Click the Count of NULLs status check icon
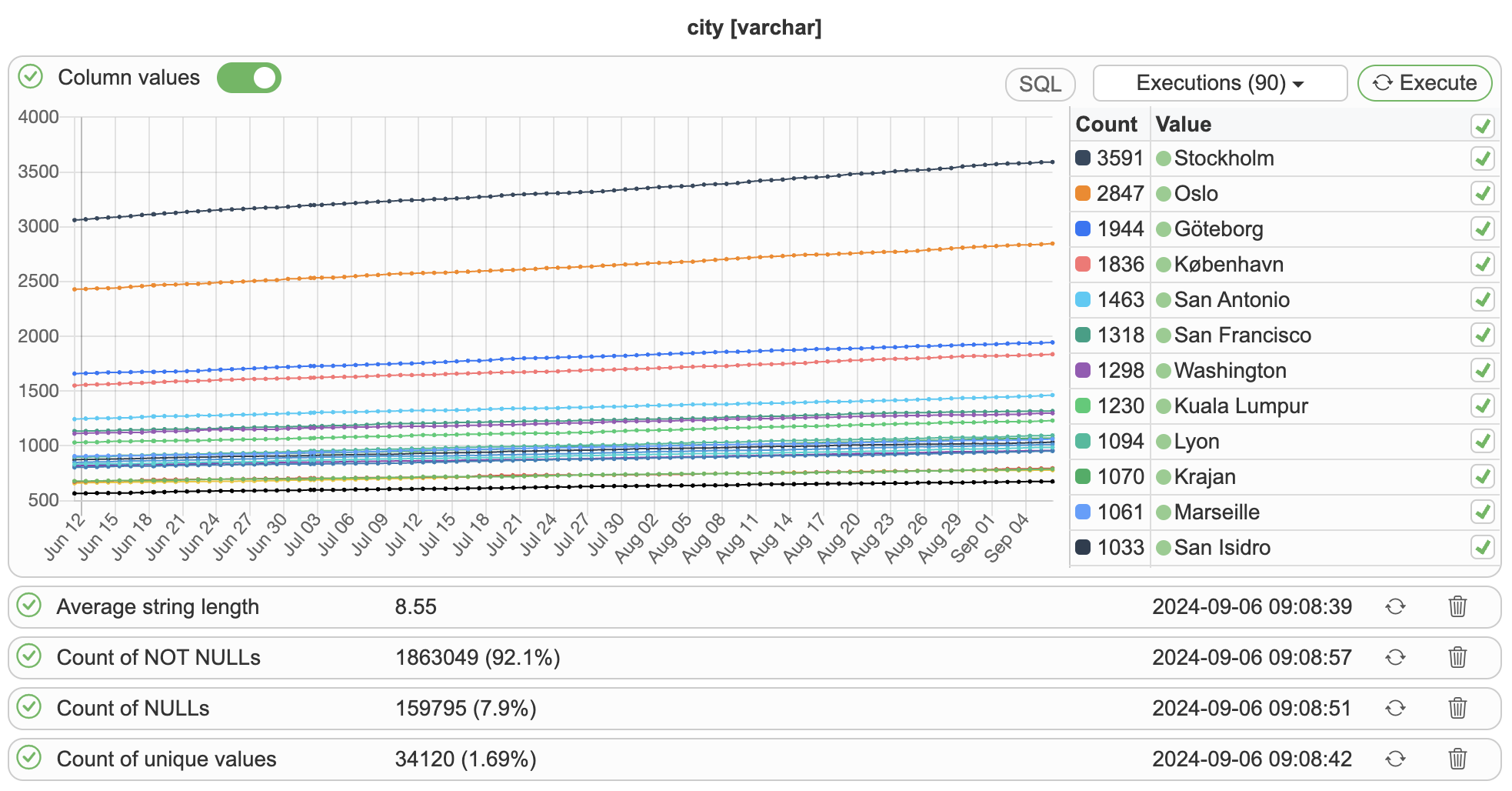This screenshot has width=1512, height=791. click(29, 707)
